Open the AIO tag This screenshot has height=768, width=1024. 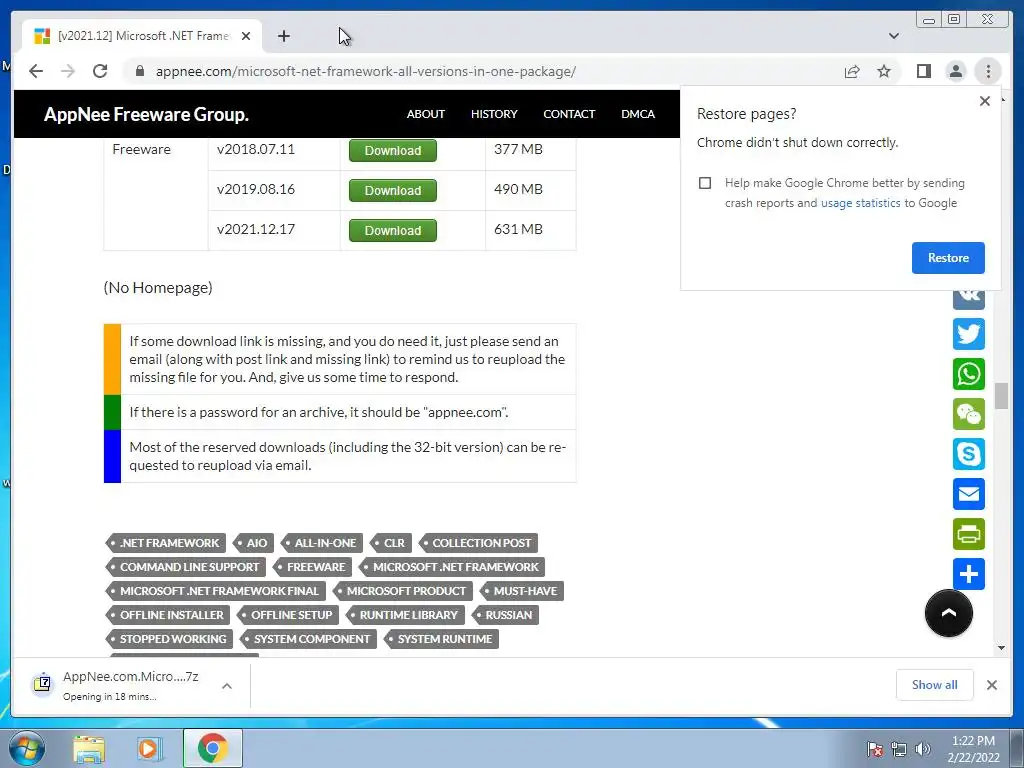253,543
